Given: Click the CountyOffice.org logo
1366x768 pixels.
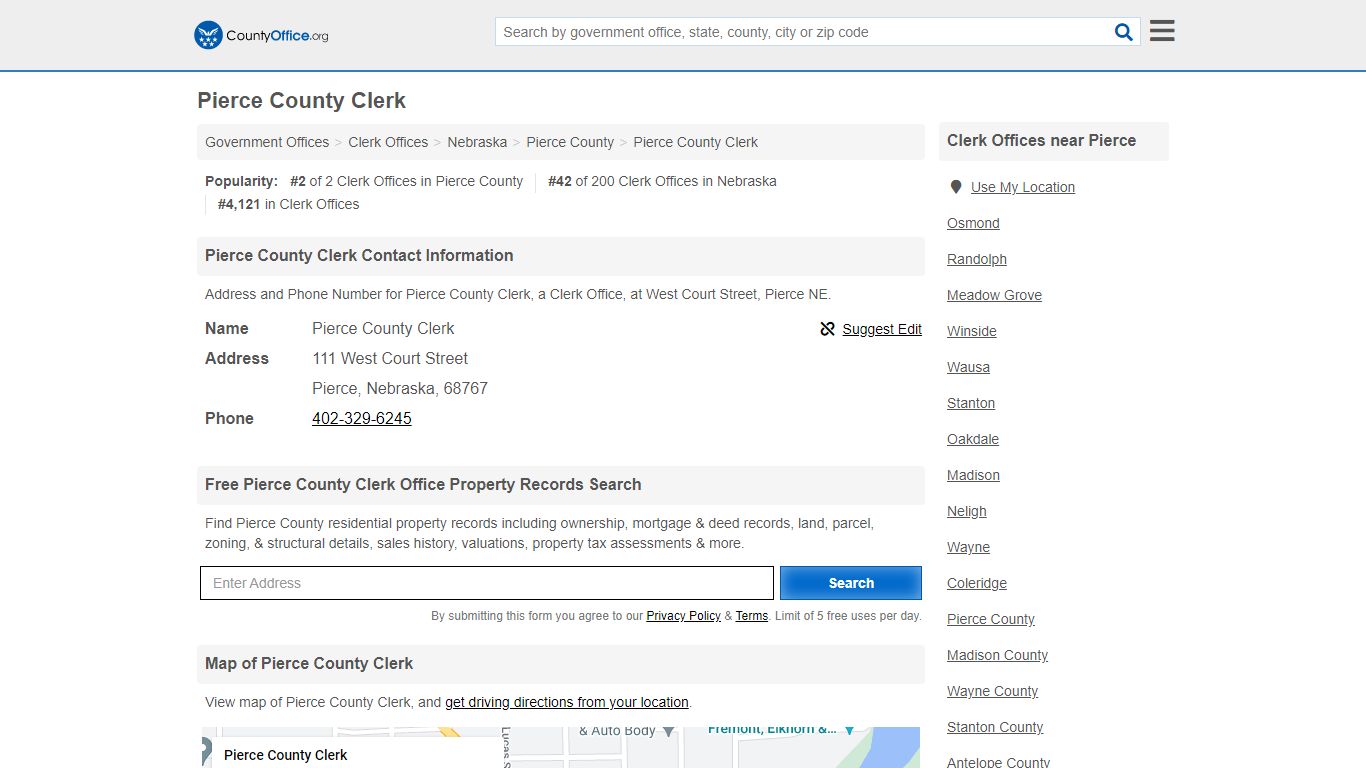Looking at the screenshot, I should click(x=261, y=35).
